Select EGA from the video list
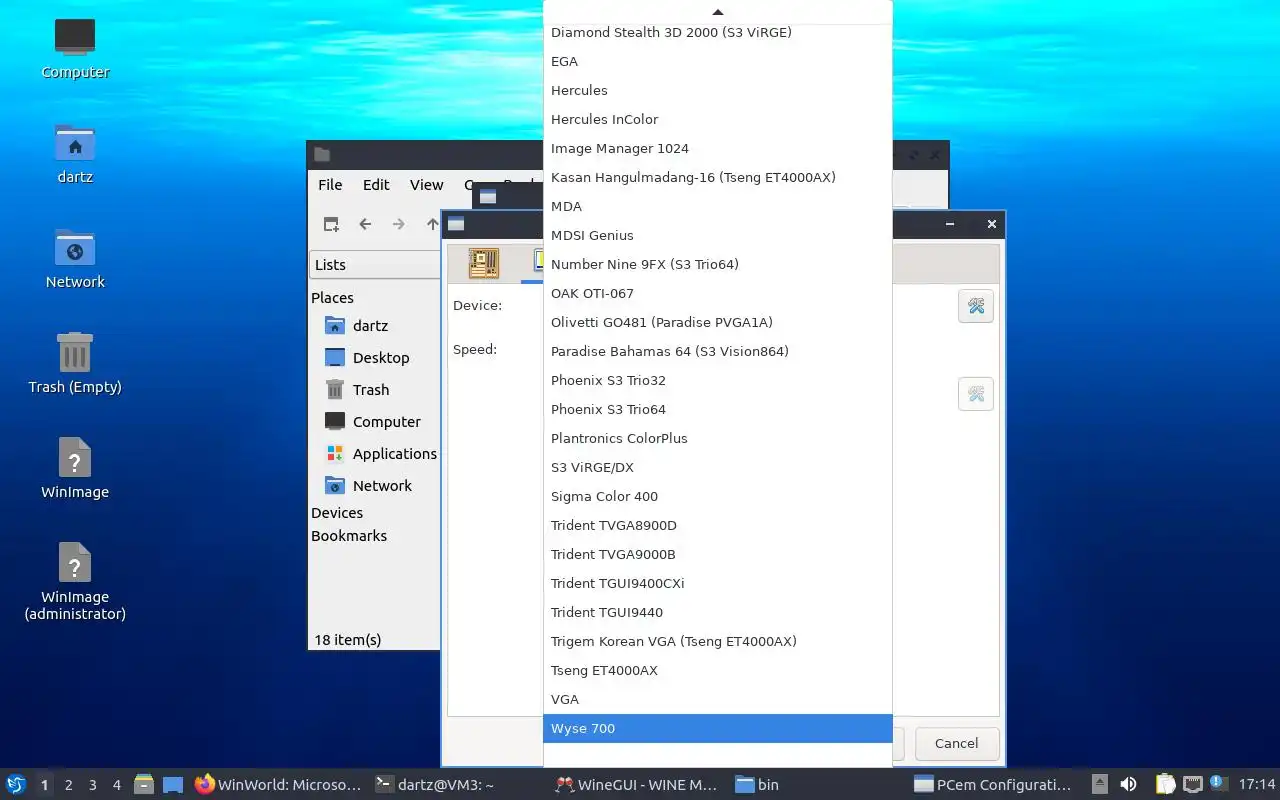The height and width of the screenshot is (800, 1280). (x=718, y=61)
